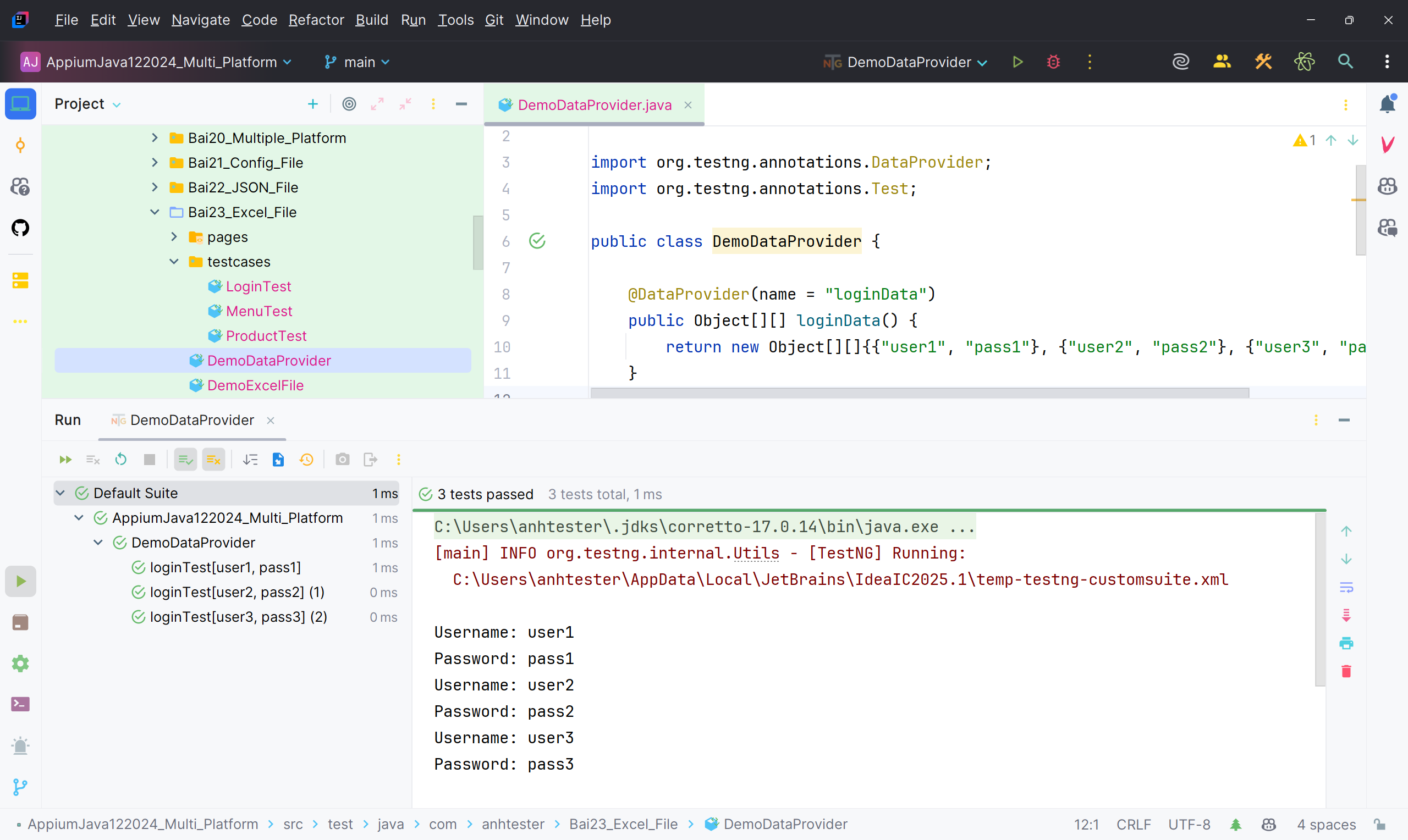Expand the Bai22_JSON_File folder

click(155, 187)
